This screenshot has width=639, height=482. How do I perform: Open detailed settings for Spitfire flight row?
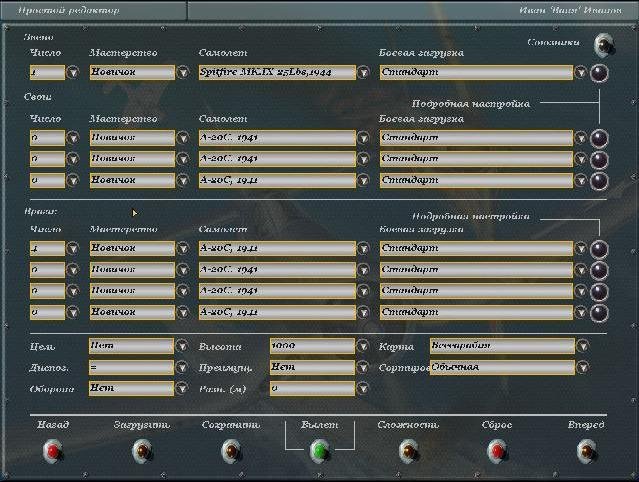[599, 73]
